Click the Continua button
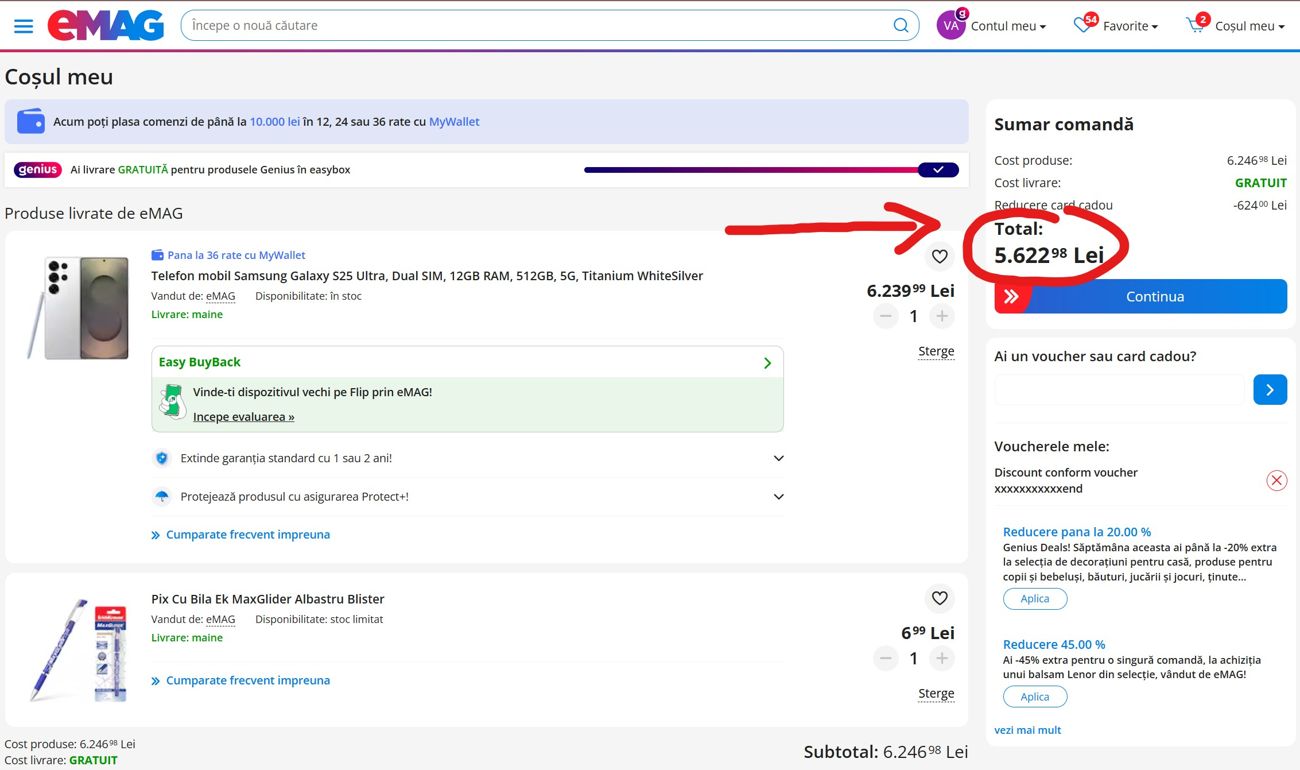This screenshot has width=1300, height=770. (1140, 296)
